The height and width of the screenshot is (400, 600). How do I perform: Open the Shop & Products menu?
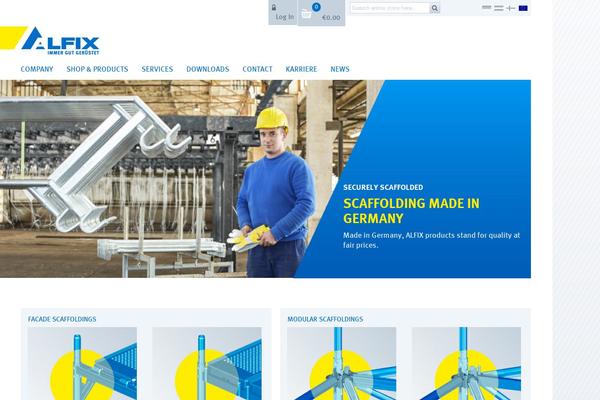tap(97, 69)
